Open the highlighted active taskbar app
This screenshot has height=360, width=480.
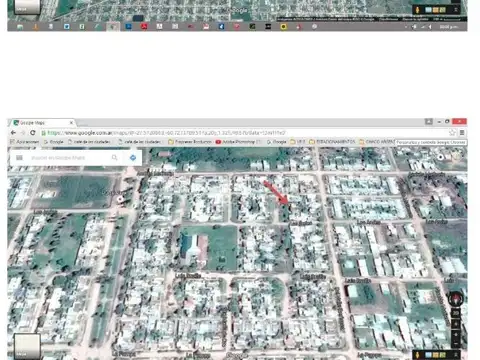point(113,27)
